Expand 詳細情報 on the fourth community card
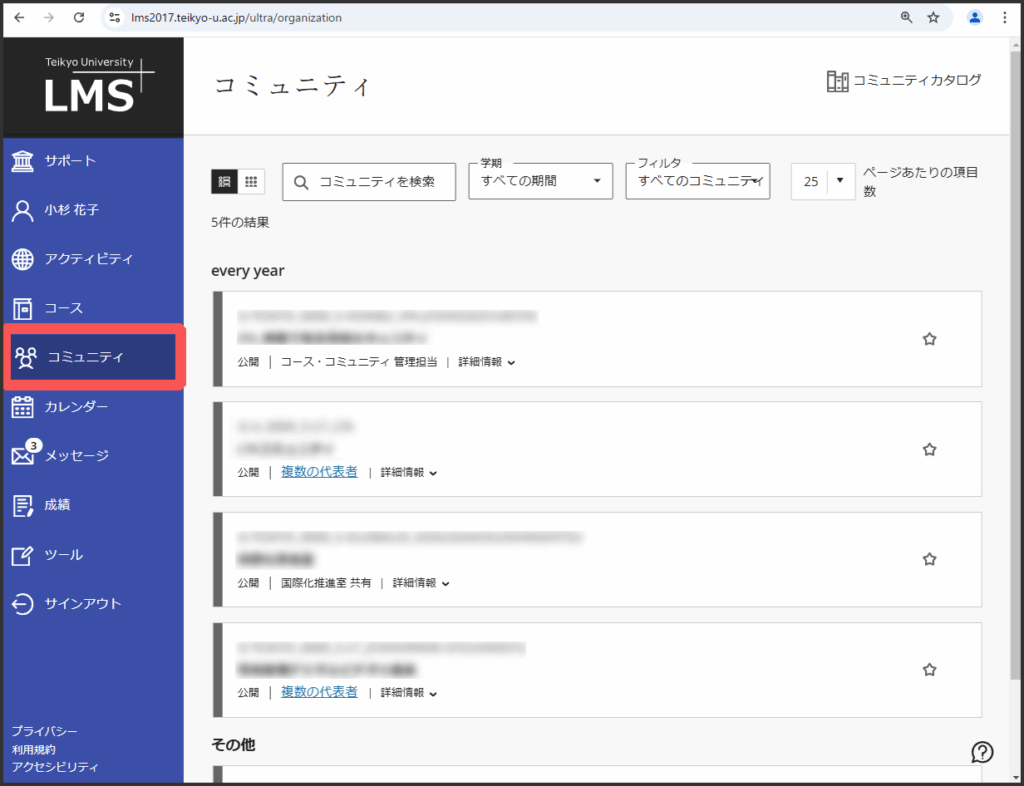 pyautogui.click(x=409, y=693)
